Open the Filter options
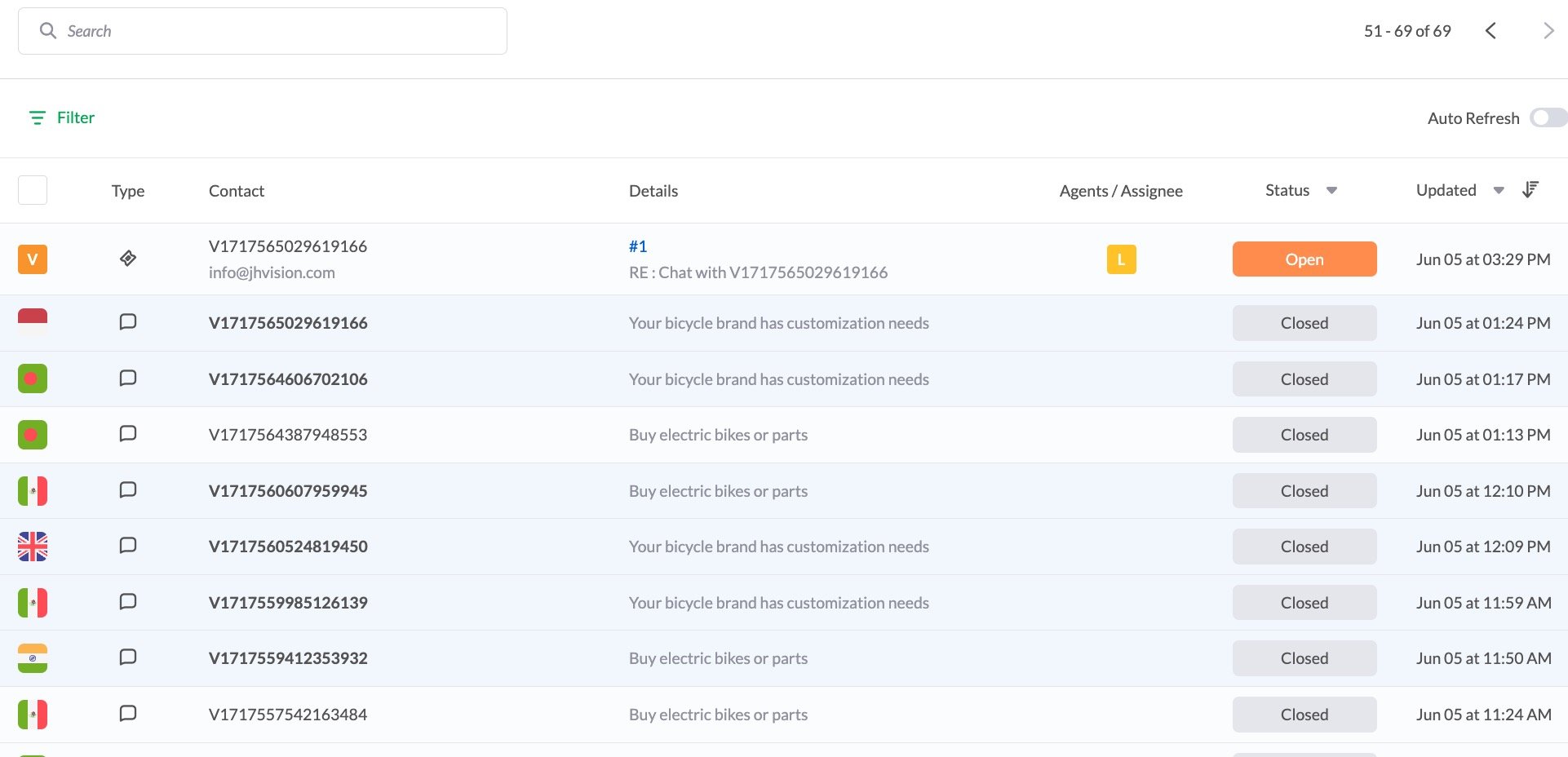 click(62, 117)
